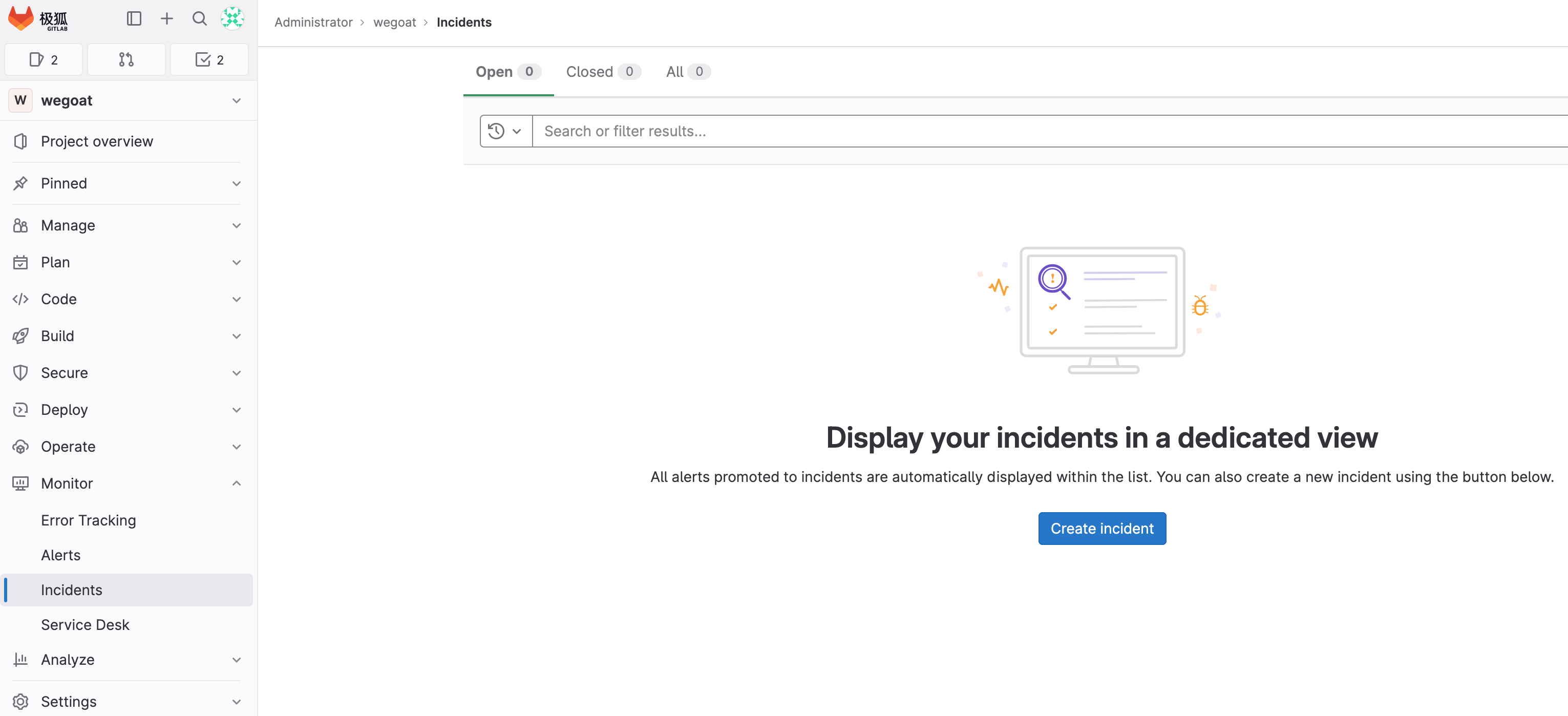
Task: Click the GitLab fox logo
Action: [22, 19]
